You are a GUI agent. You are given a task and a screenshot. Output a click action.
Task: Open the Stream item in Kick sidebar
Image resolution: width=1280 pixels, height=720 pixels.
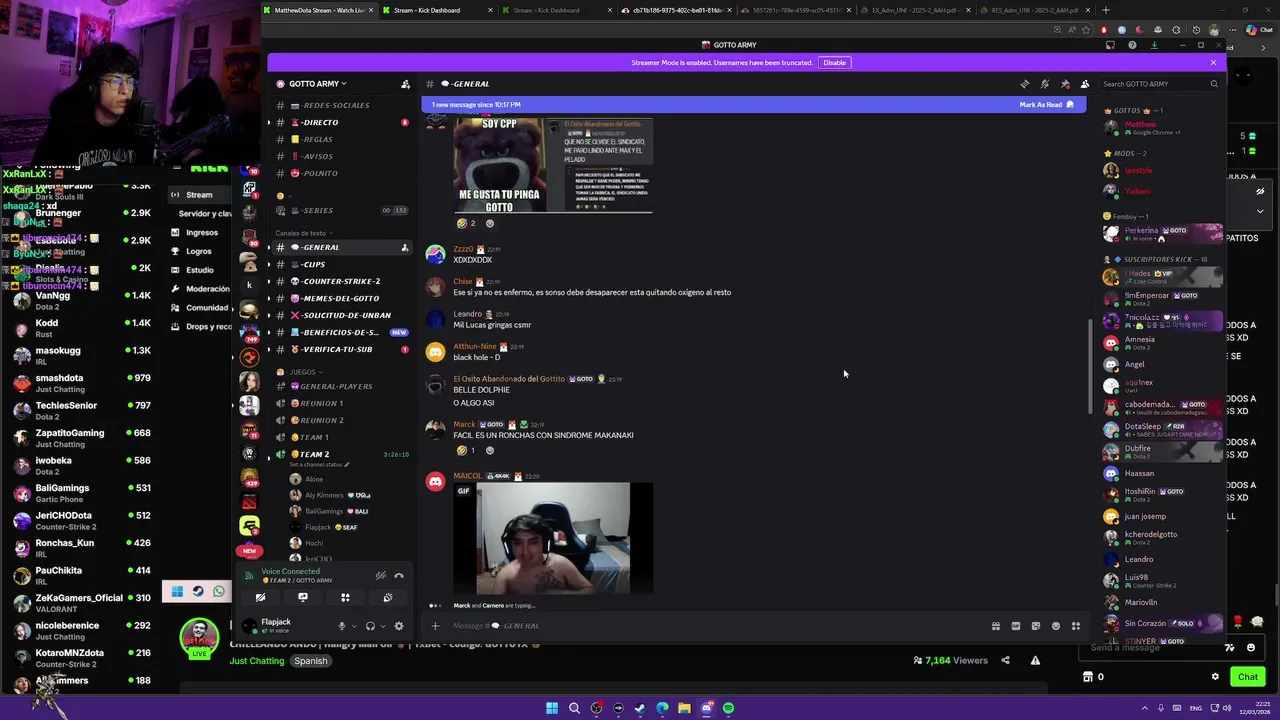199,195
